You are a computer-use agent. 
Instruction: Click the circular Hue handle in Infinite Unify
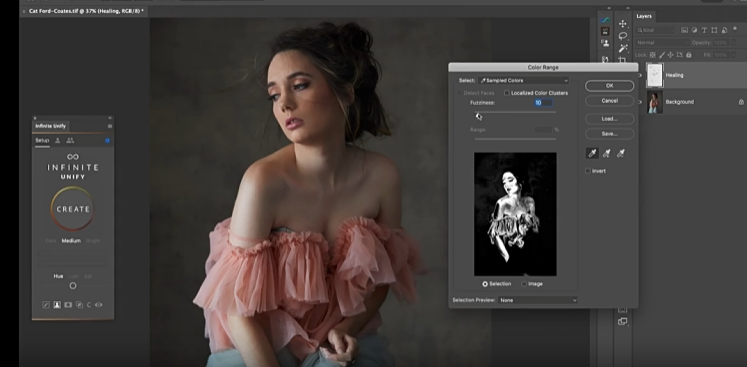pyautogui.click(x=73, y=286)
